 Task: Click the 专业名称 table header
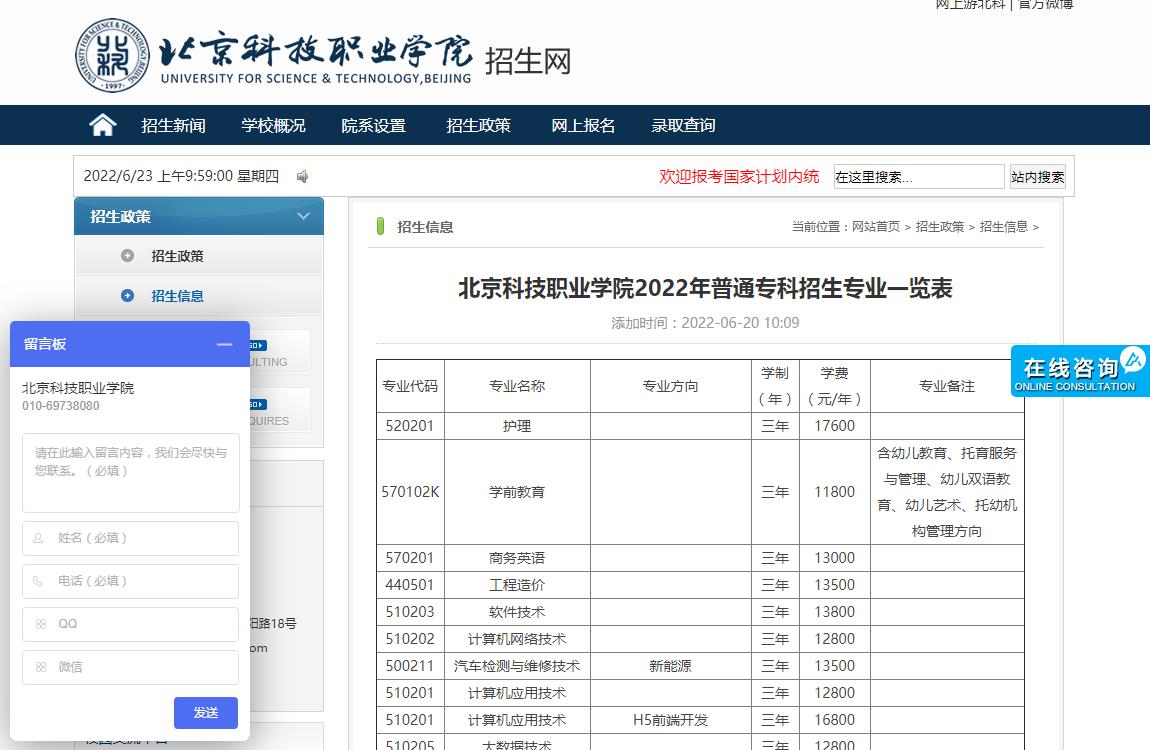(517, 386)
